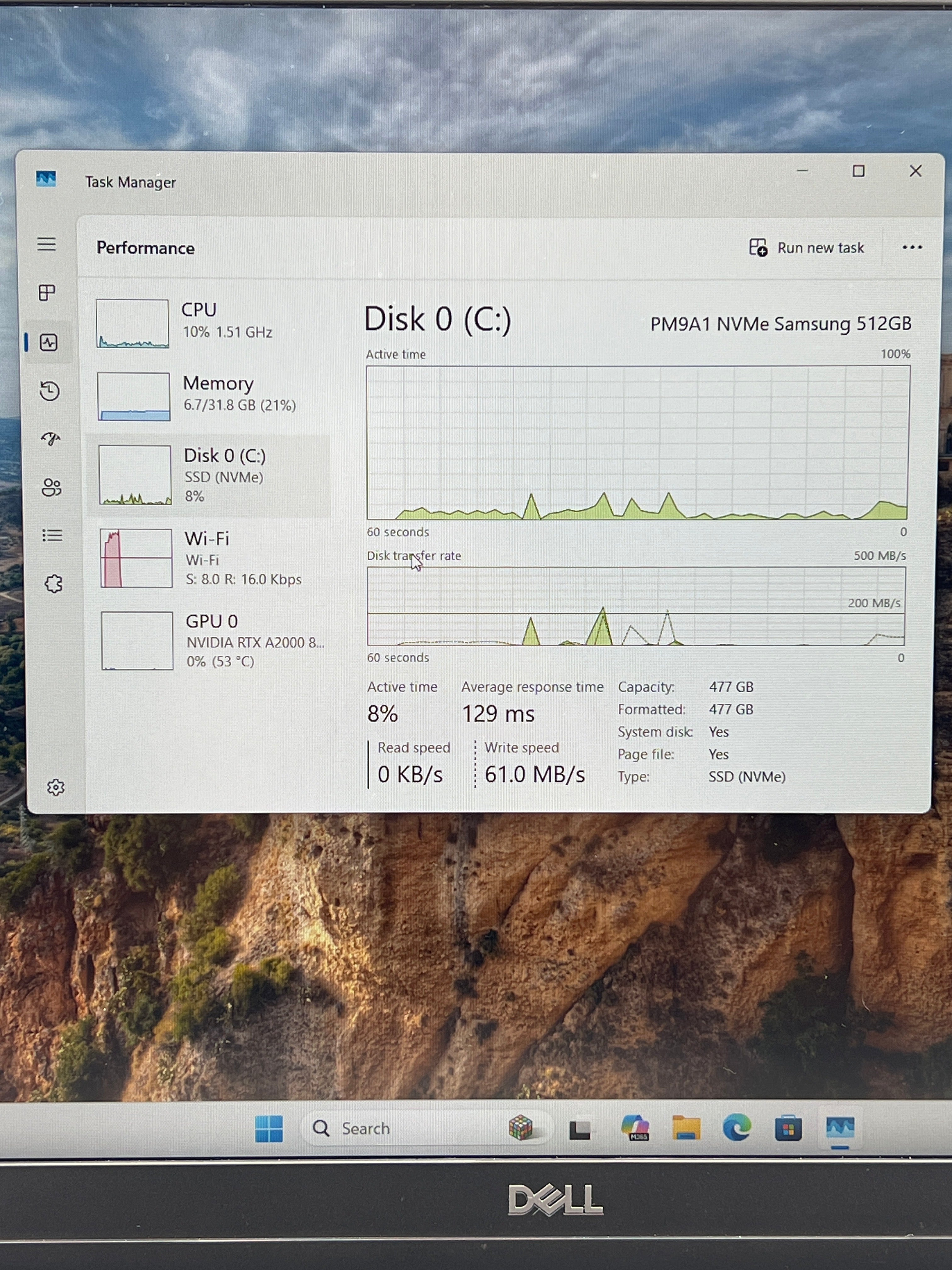
Task: Click the 61.0 MB/s write speed value
Action: [535, 775]
